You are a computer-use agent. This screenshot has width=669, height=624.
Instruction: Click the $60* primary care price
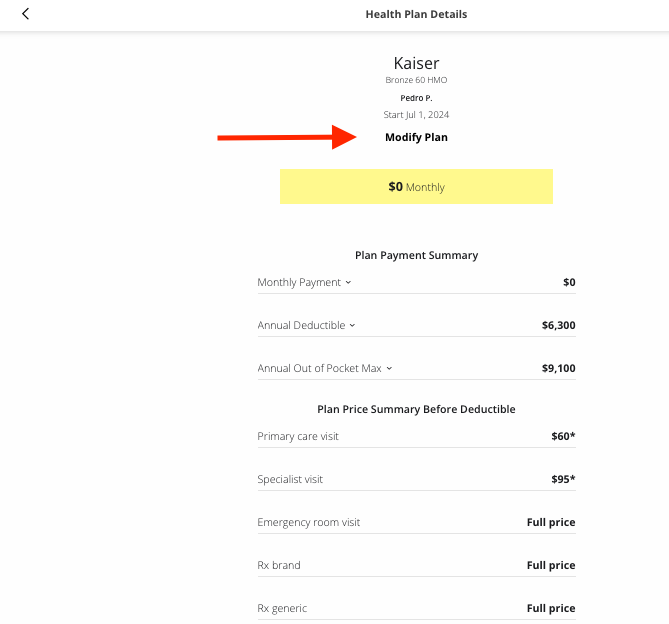click(x=563, y=436)
